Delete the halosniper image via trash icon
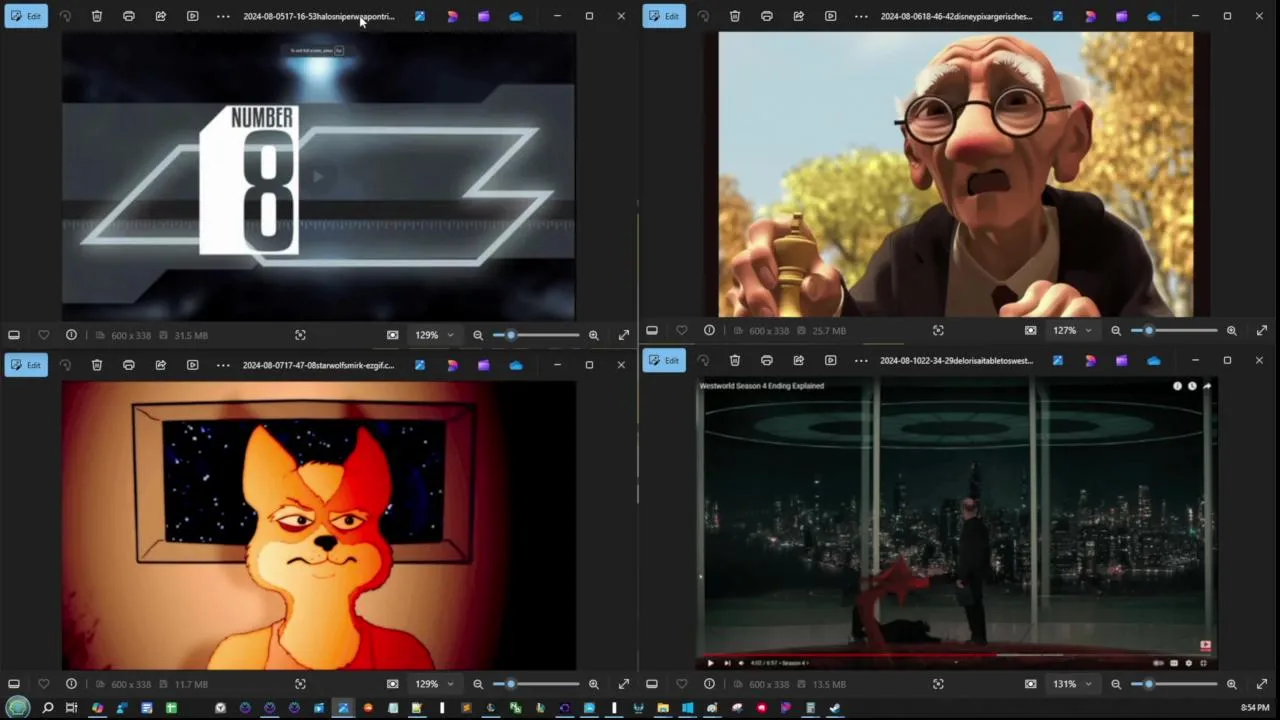Screen dimensions: 1280x720 [x=97, y=16]
